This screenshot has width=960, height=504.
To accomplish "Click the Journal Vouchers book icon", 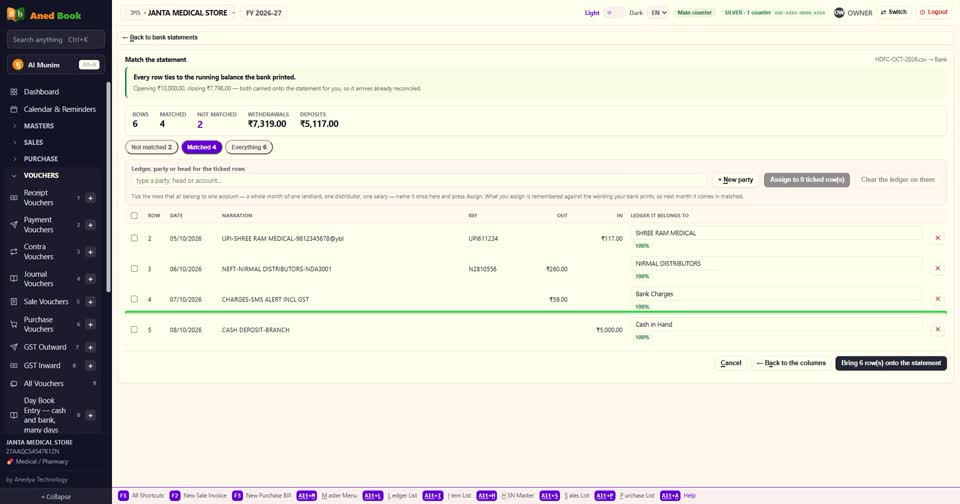I will [13, 279].
